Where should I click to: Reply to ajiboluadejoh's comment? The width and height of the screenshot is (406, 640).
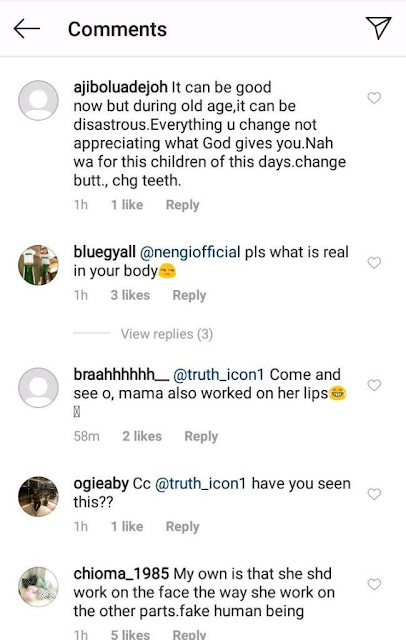click(182, 205)
